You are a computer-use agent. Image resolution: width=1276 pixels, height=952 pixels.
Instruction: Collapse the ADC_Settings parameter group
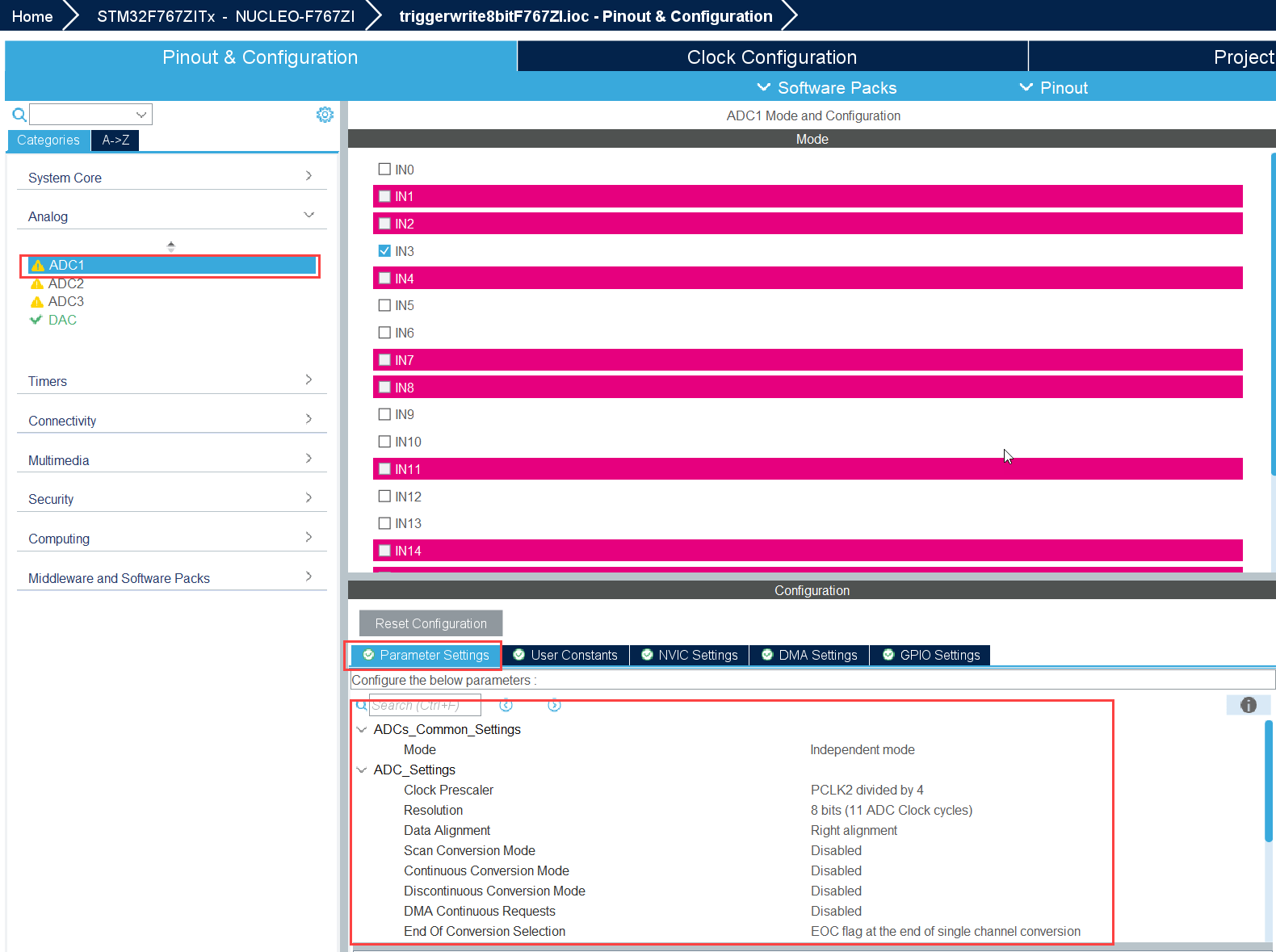[x=362, y=770]
